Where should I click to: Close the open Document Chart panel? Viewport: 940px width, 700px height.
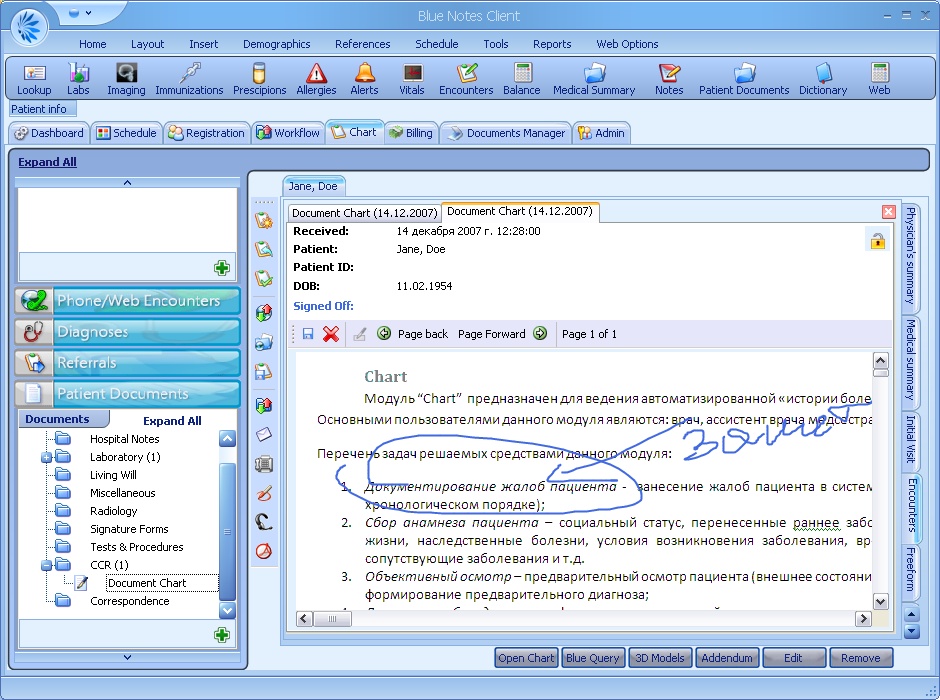point(888,212)
